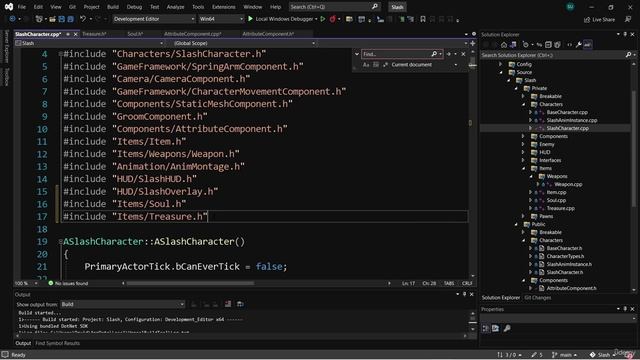Click search magnifier in Solution Explorer search
640x360 pixels.
[x=629, y=55]
